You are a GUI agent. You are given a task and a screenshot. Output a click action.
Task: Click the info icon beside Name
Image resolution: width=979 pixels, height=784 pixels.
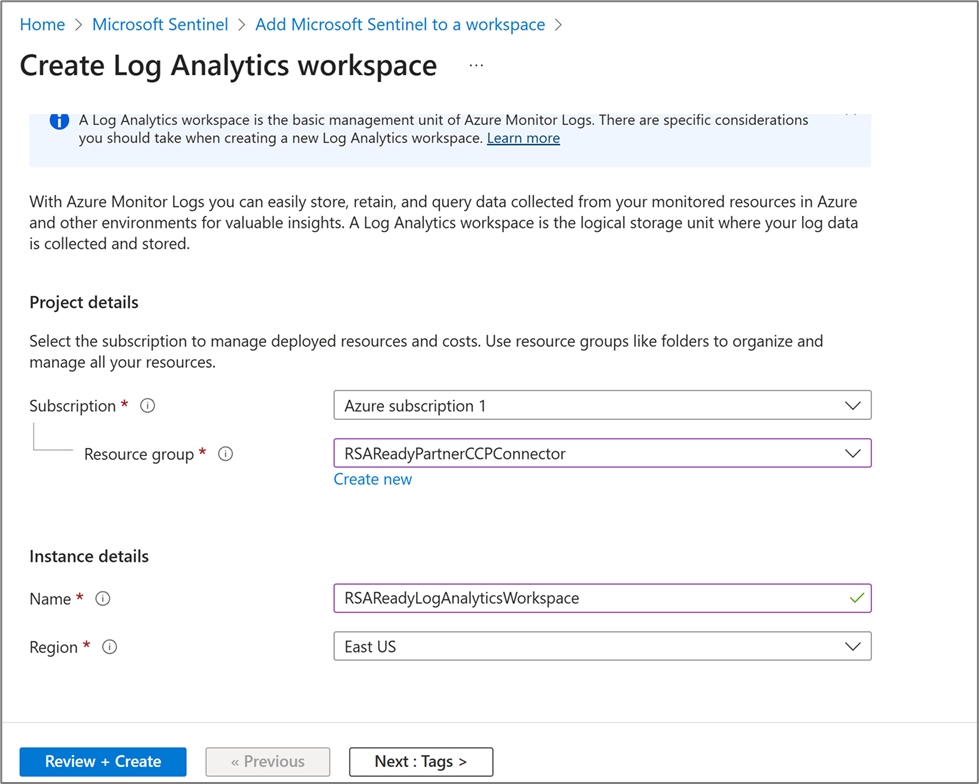(103, 599)
